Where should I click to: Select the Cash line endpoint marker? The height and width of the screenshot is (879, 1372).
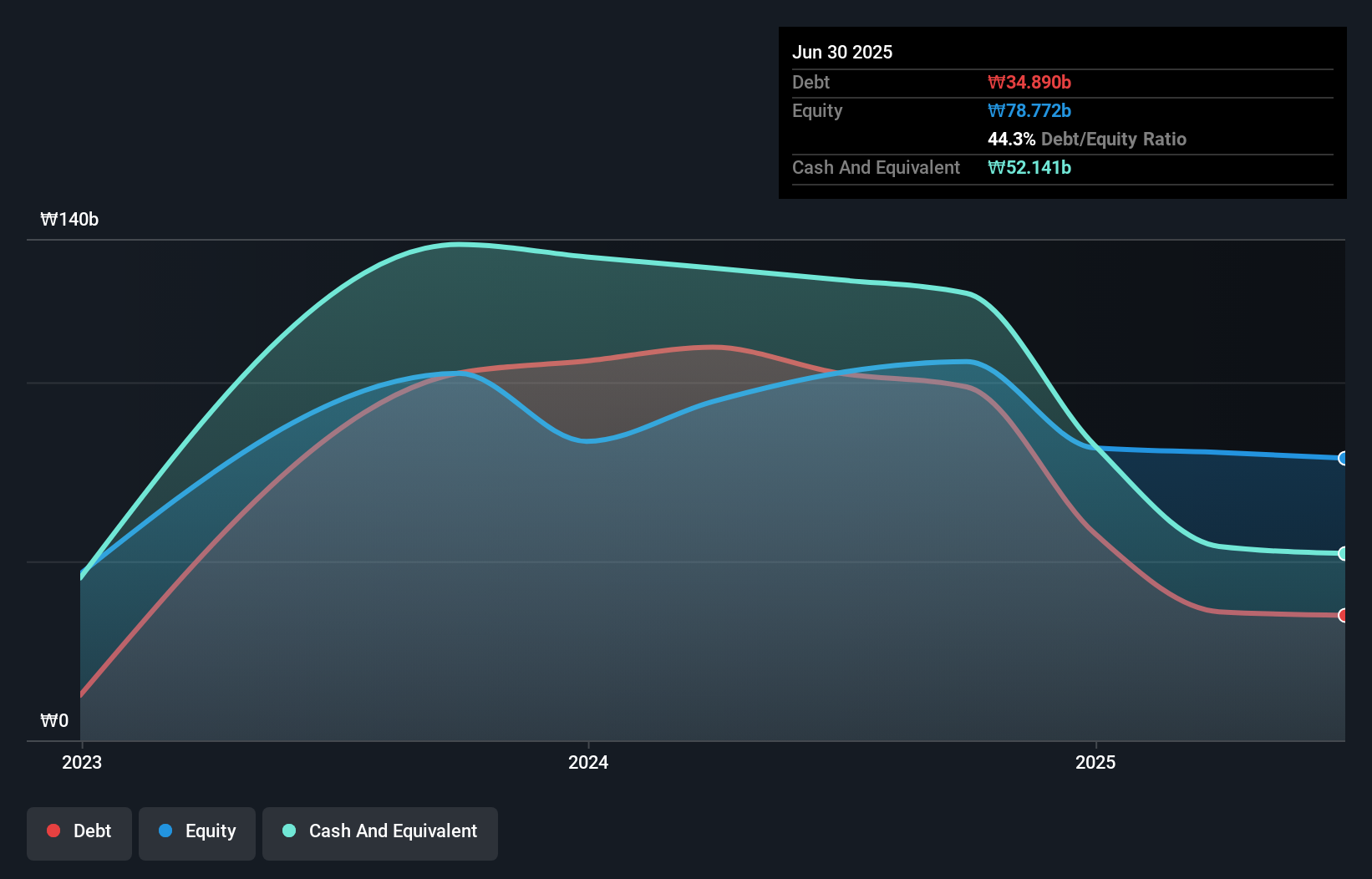click(x=1342, y=553)
